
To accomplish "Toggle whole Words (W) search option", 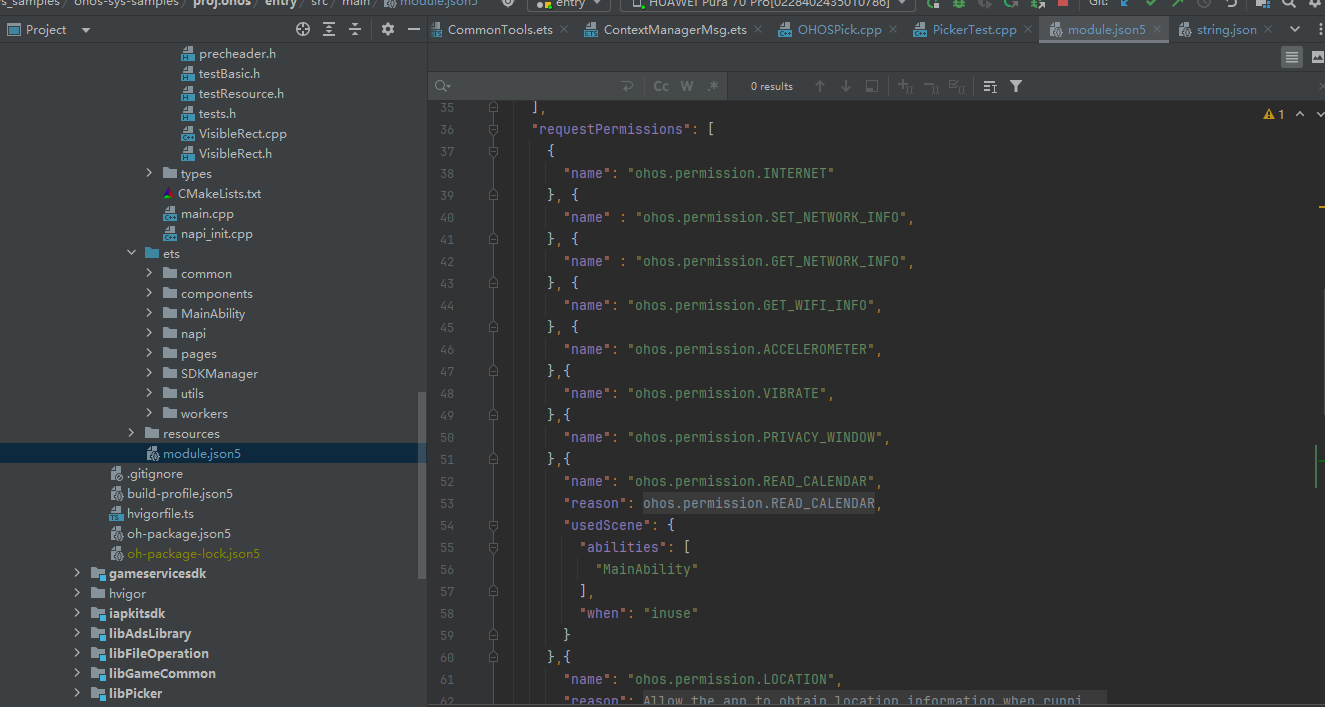I will pos(687,87).
